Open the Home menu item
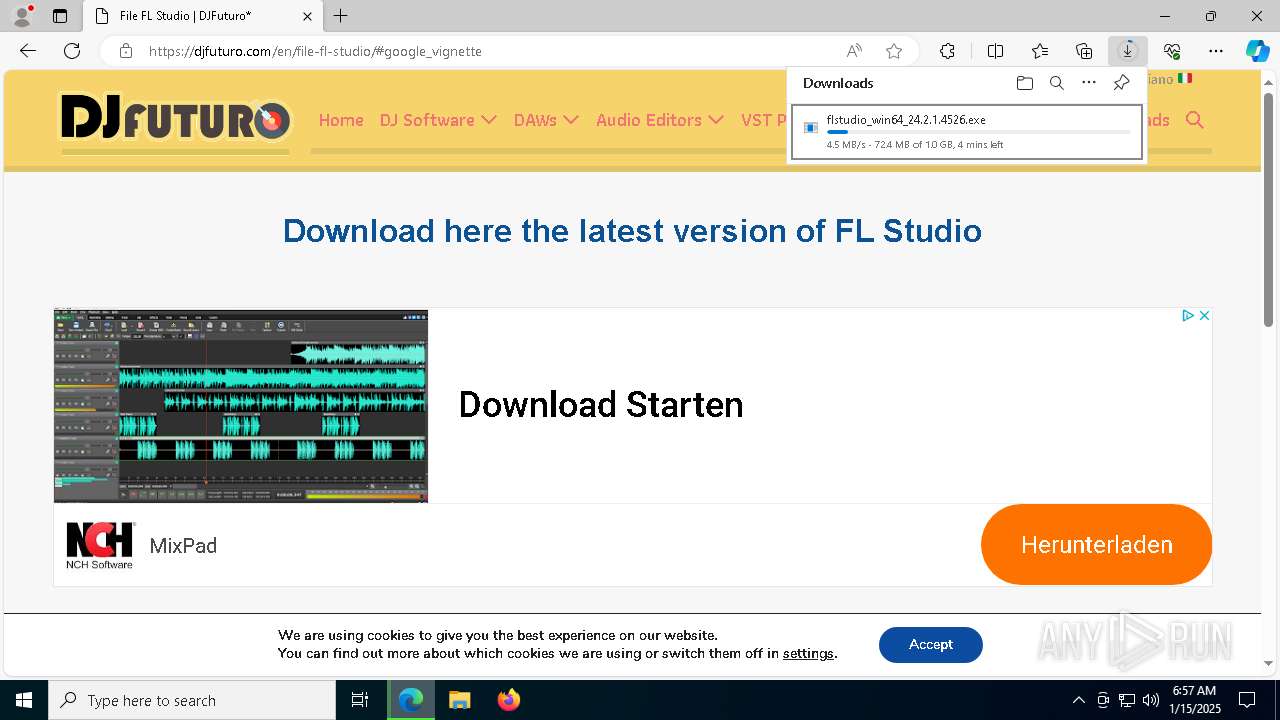This screenshot has width=1280, height=720. pos(341,120)
